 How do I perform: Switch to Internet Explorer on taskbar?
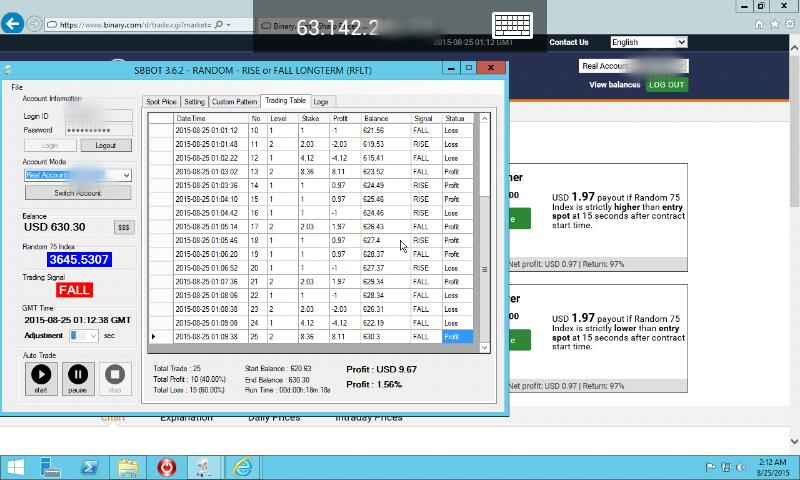click(243, 467)
